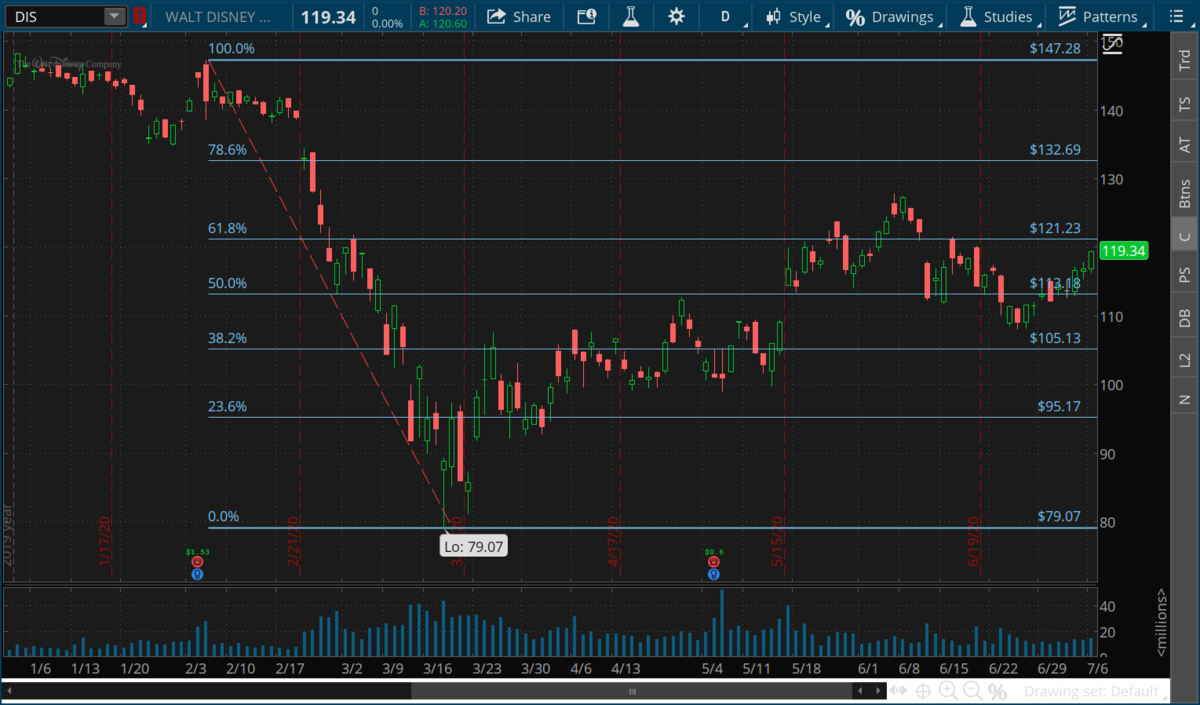Open the AT sidebar tab
The width and height of the screenshot is (1200, 705).
click(x=1185, y=146)
